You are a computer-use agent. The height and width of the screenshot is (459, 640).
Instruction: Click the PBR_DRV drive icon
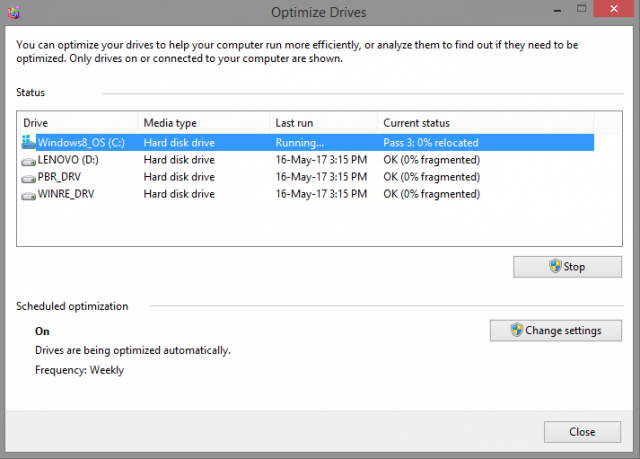(x=29, y=177)
